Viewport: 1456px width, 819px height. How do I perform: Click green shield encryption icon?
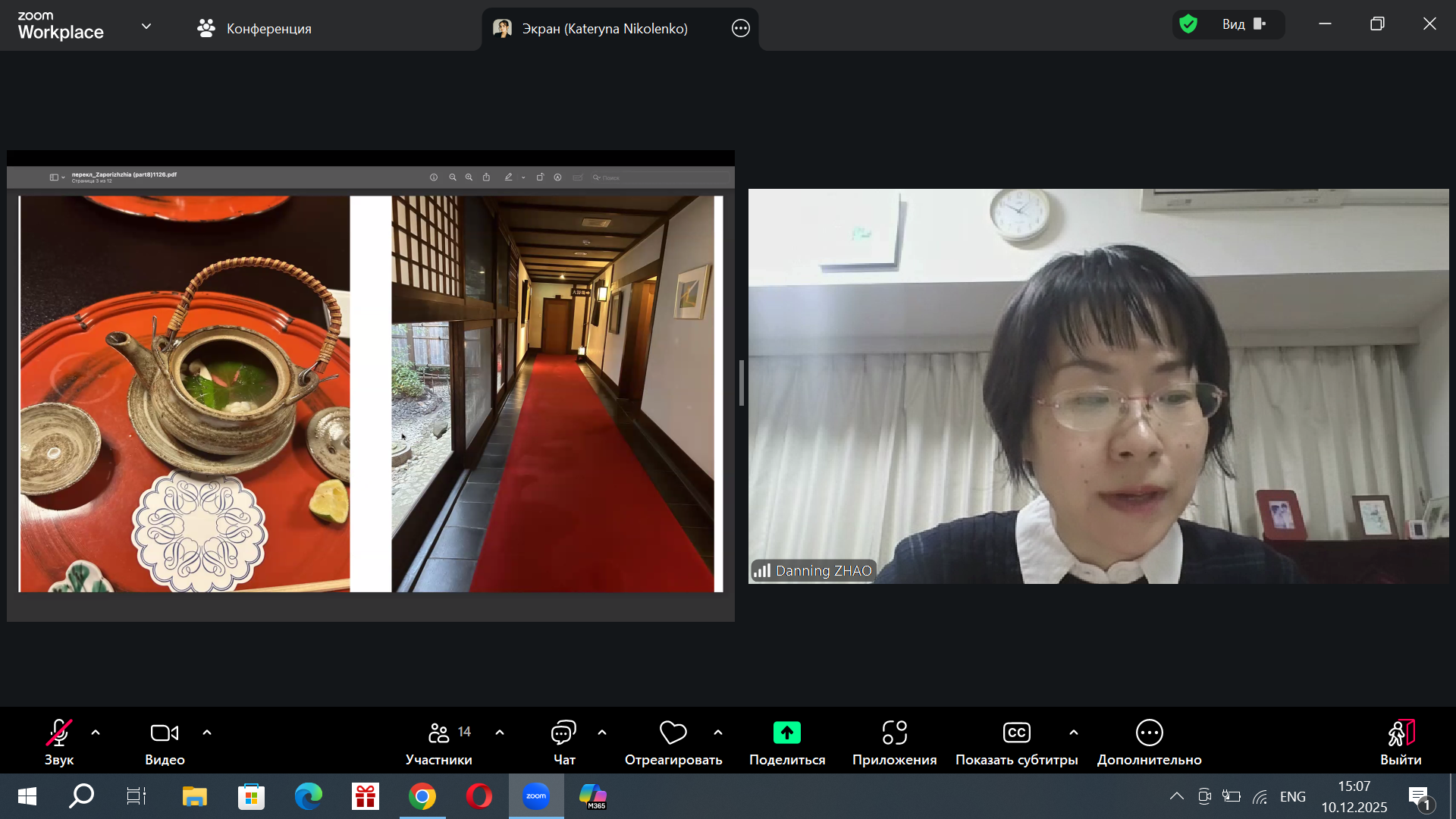[1188, 24]
